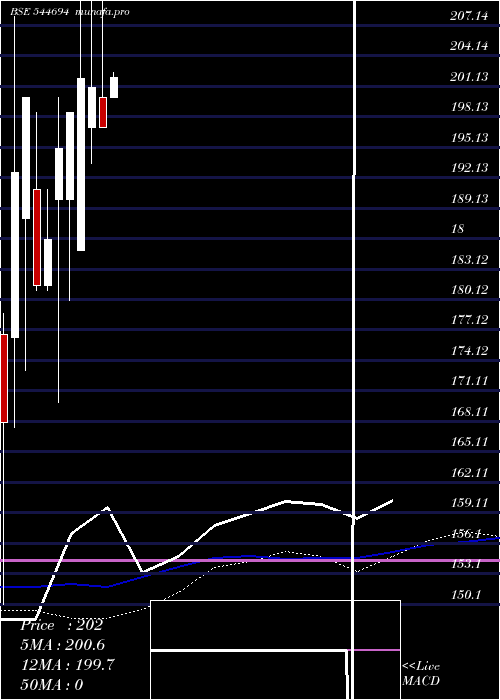Click the BSE 544694 ticker label
Viewport: 500px width, 700px height.
(x=40, y=12)
